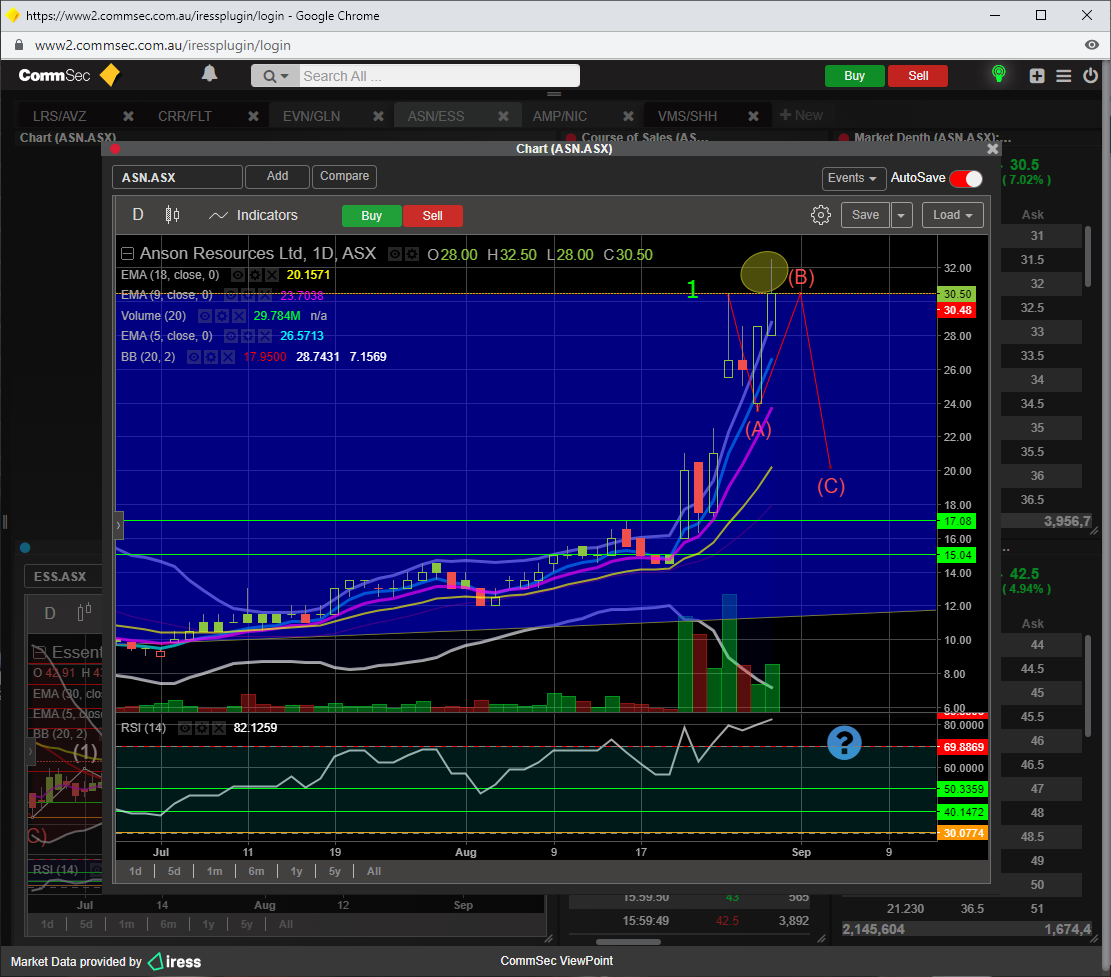Image resolution: width=1111 pixels, height=977 pixels.
Task: Remove the EMA (5, close, 0) indicator
Action: [x=264, y=336]
